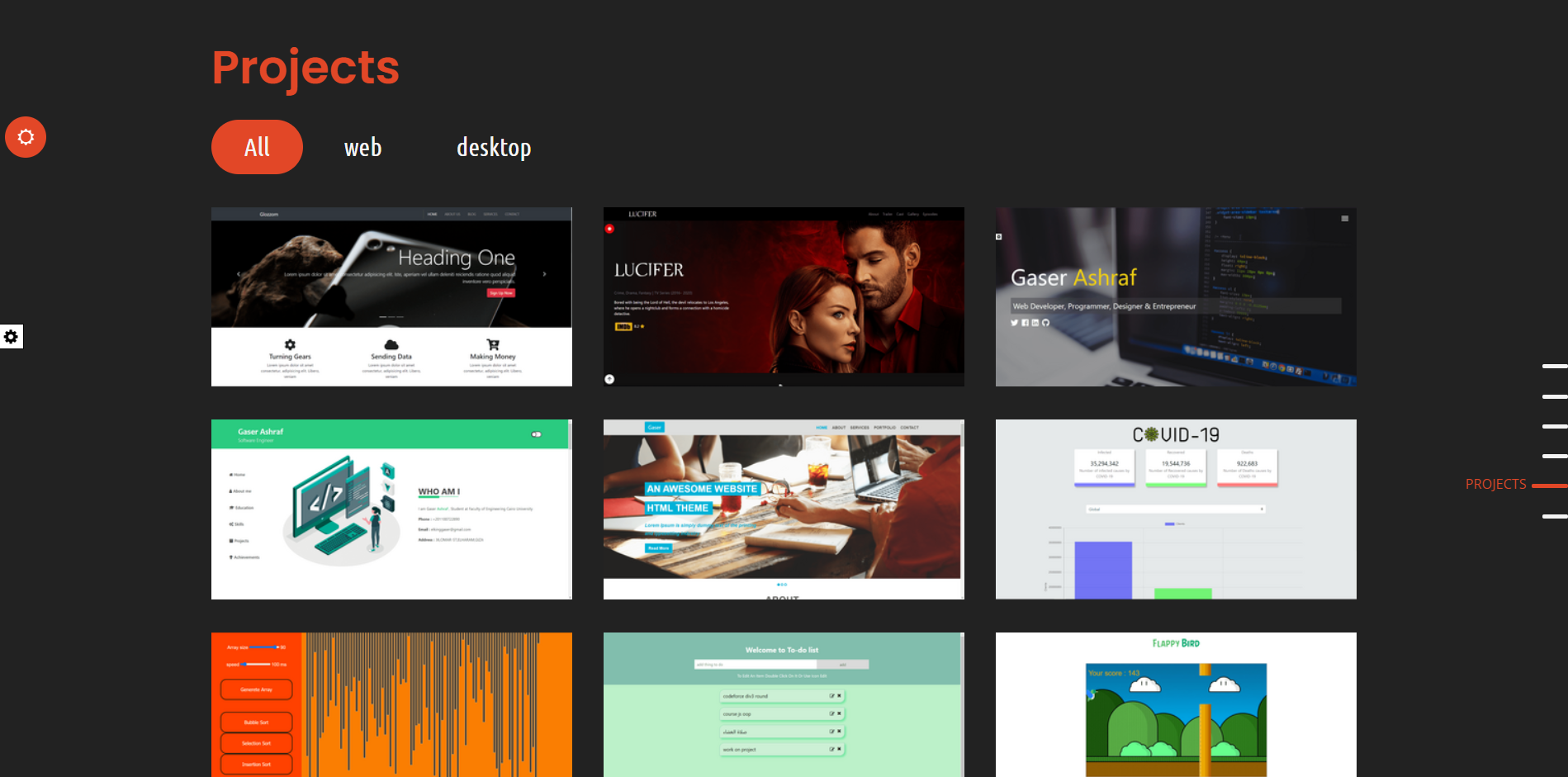The image size is (1568, 777).
Task: Open the green WHO AM I project thumbnail
Action: coord(391,509)
